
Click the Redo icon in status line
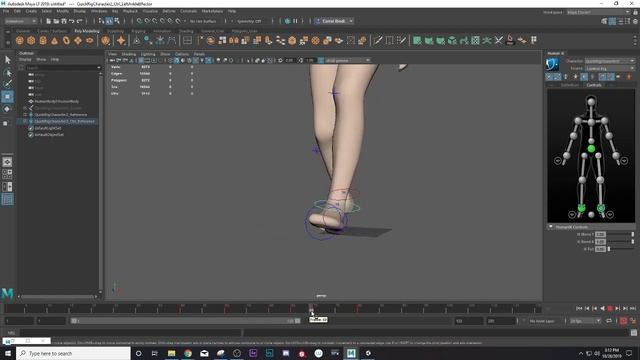point(79,21)
